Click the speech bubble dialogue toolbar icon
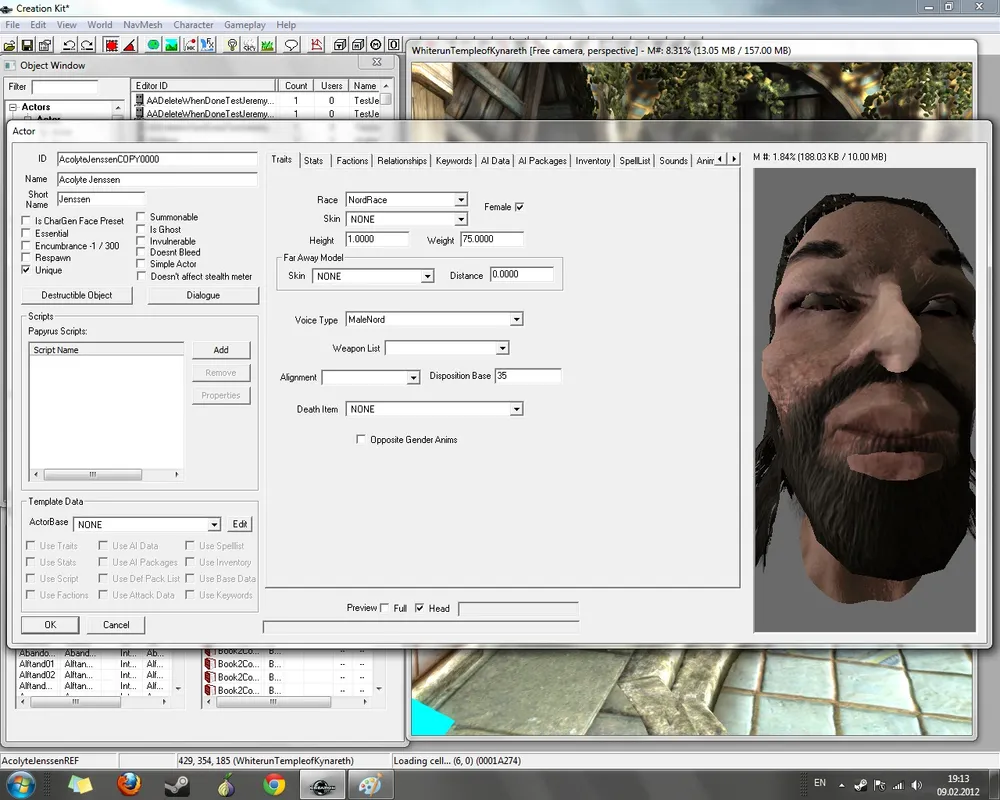 coord(291,45)
